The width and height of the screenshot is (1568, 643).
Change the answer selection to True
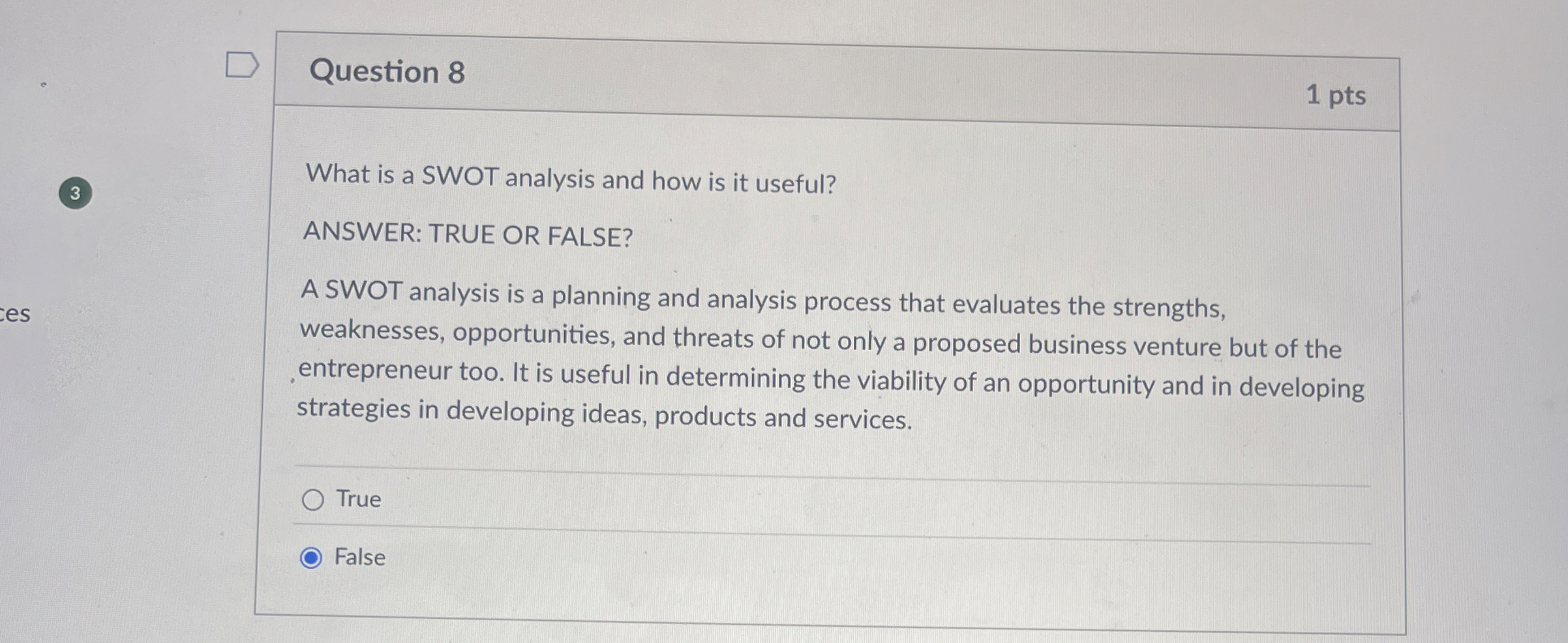tap(313, 499)
